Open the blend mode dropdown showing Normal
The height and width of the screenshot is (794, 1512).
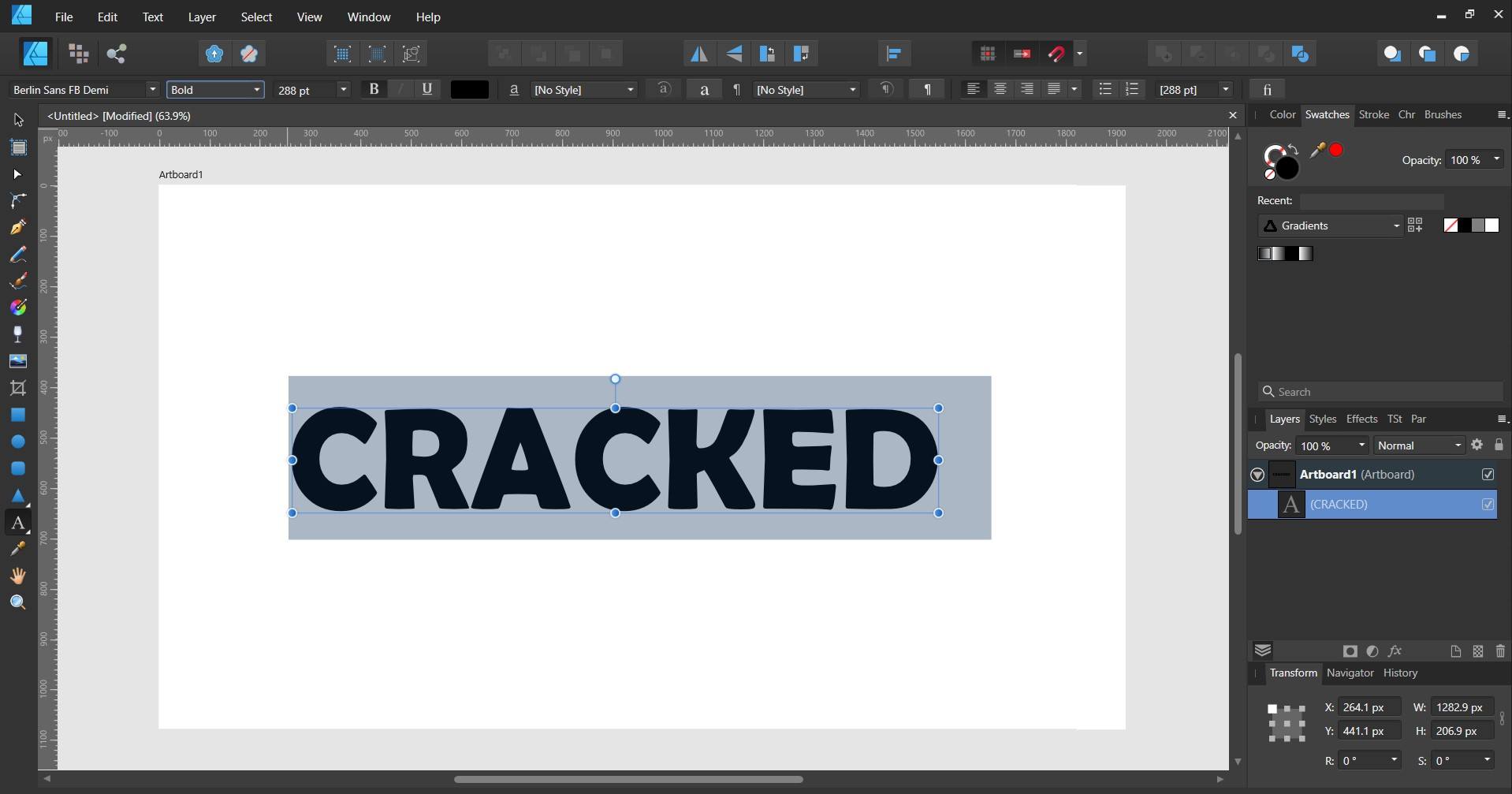[x=1417, y=445]
